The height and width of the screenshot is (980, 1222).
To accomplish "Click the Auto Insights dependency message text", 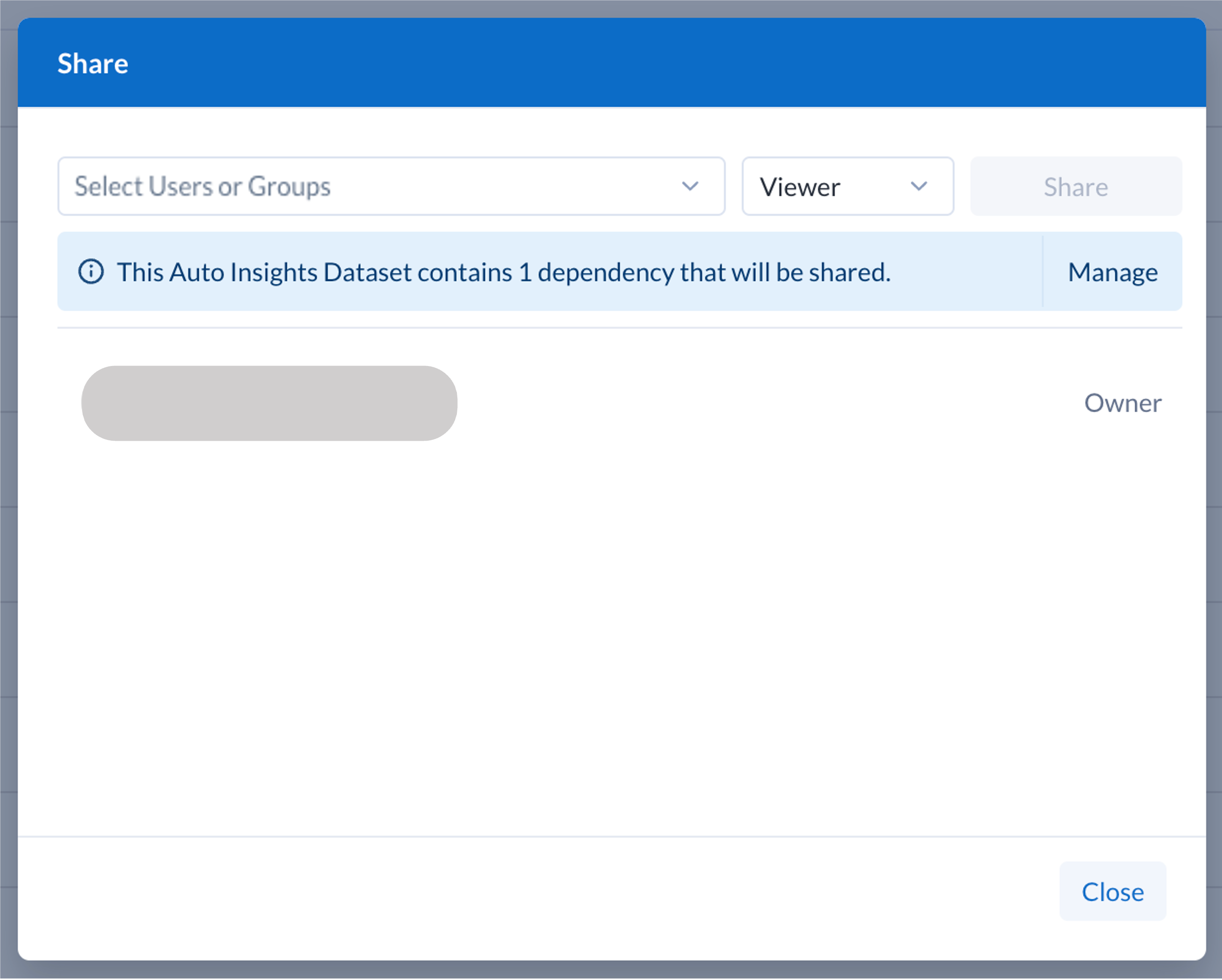I will click(503, 272).
